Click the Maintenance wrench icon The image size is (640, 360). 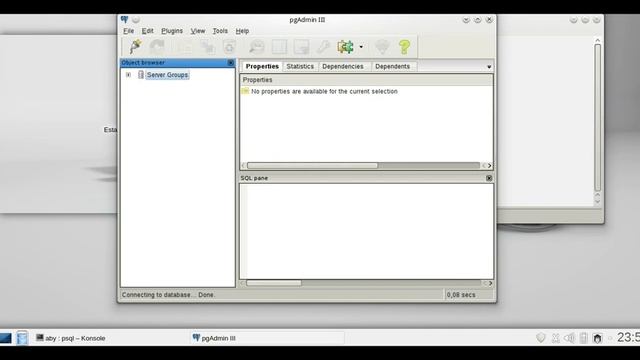coord(323,47)
